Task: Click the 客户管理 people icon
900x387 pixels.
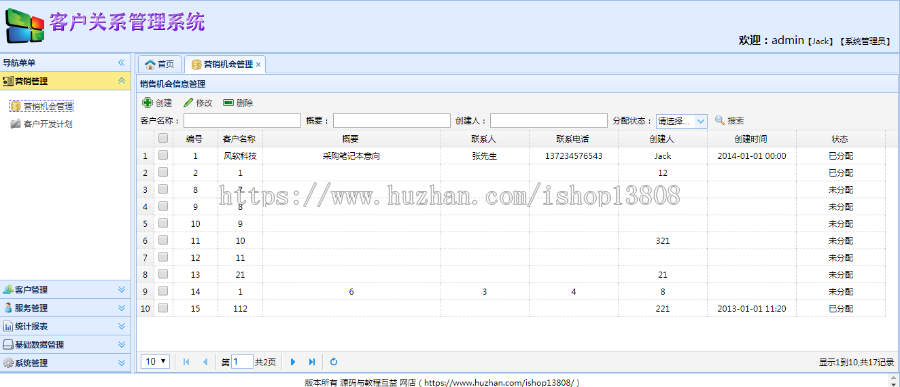Action: (x=8, y=289)
